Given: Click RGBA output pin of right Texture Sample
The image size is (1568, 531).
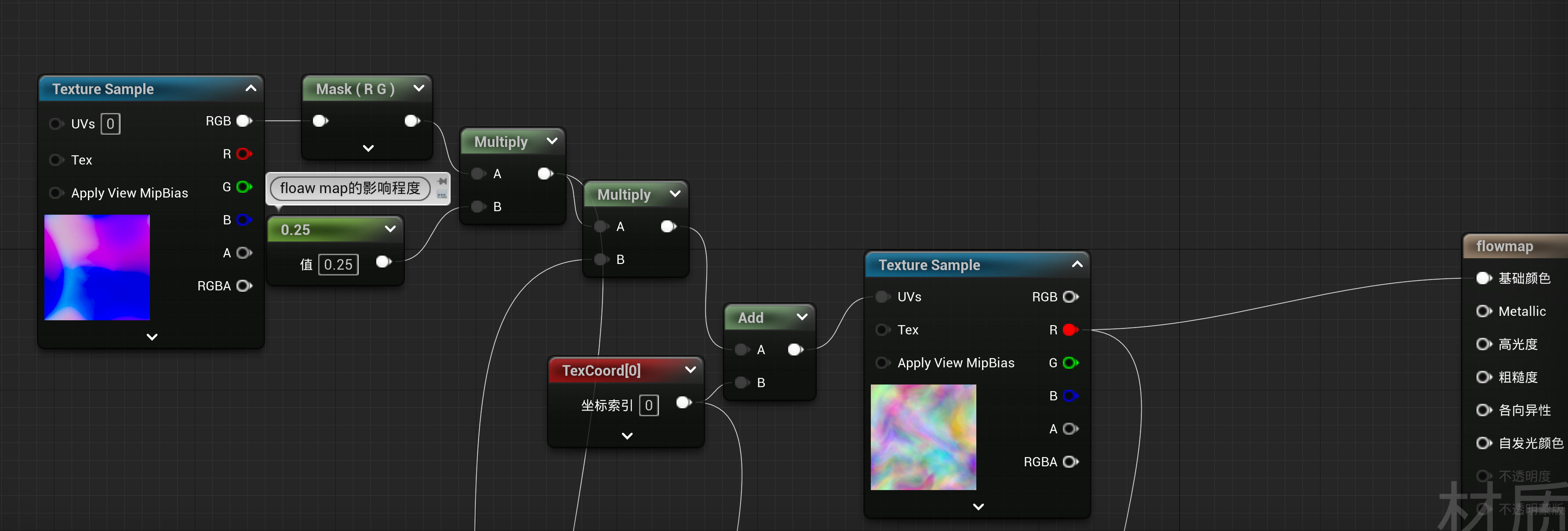Looking at the screenshot, I should point(1071,461).
